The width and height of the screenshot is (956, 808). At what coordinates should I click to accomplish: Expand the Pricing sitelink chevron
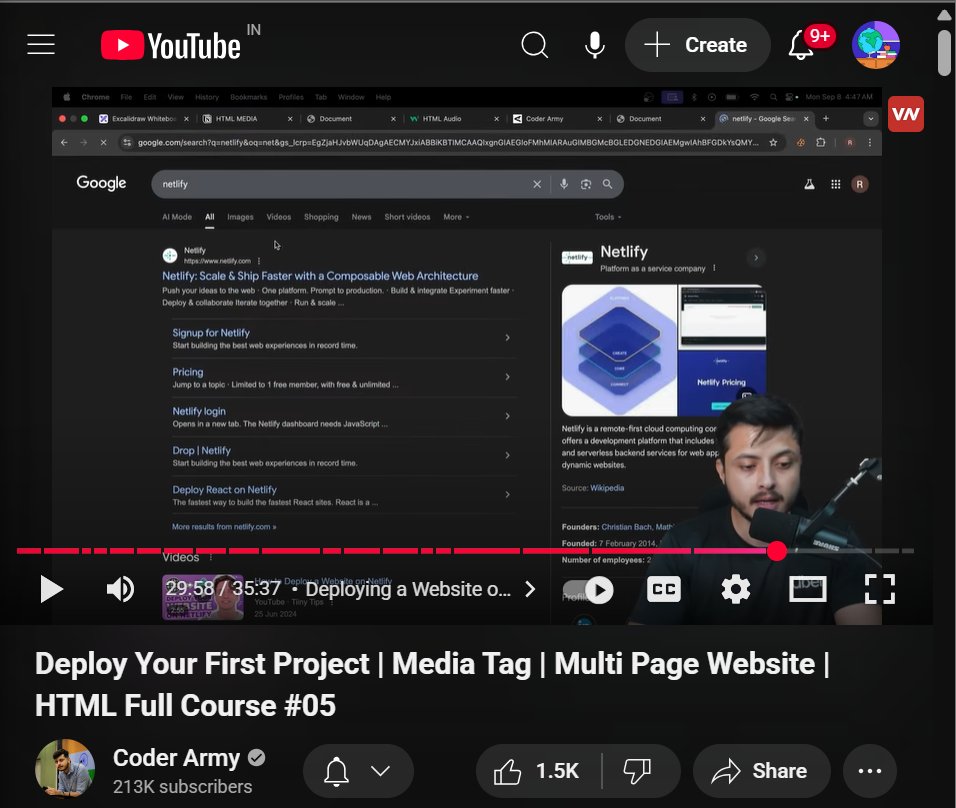507,377
